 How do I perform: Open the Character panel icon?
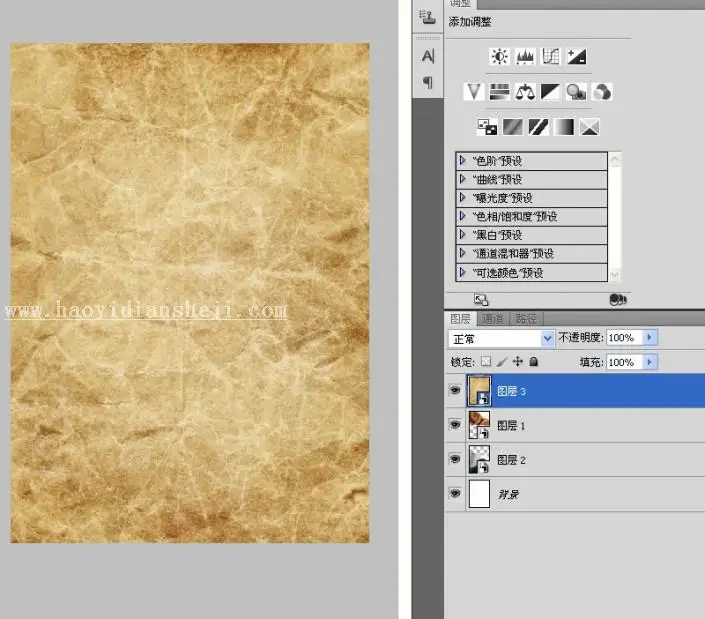click(x=428, y=56)
